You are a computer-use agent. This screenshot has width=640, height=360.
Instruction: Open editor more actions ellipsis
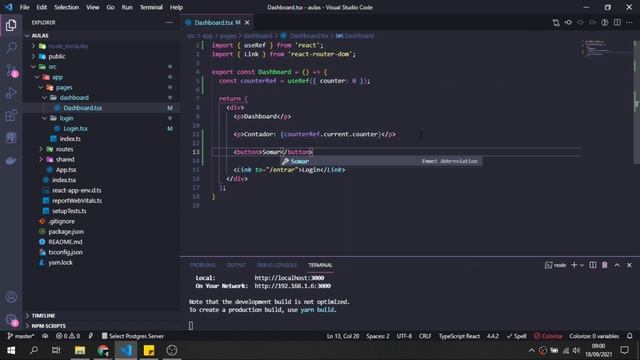tap(629, 22)
